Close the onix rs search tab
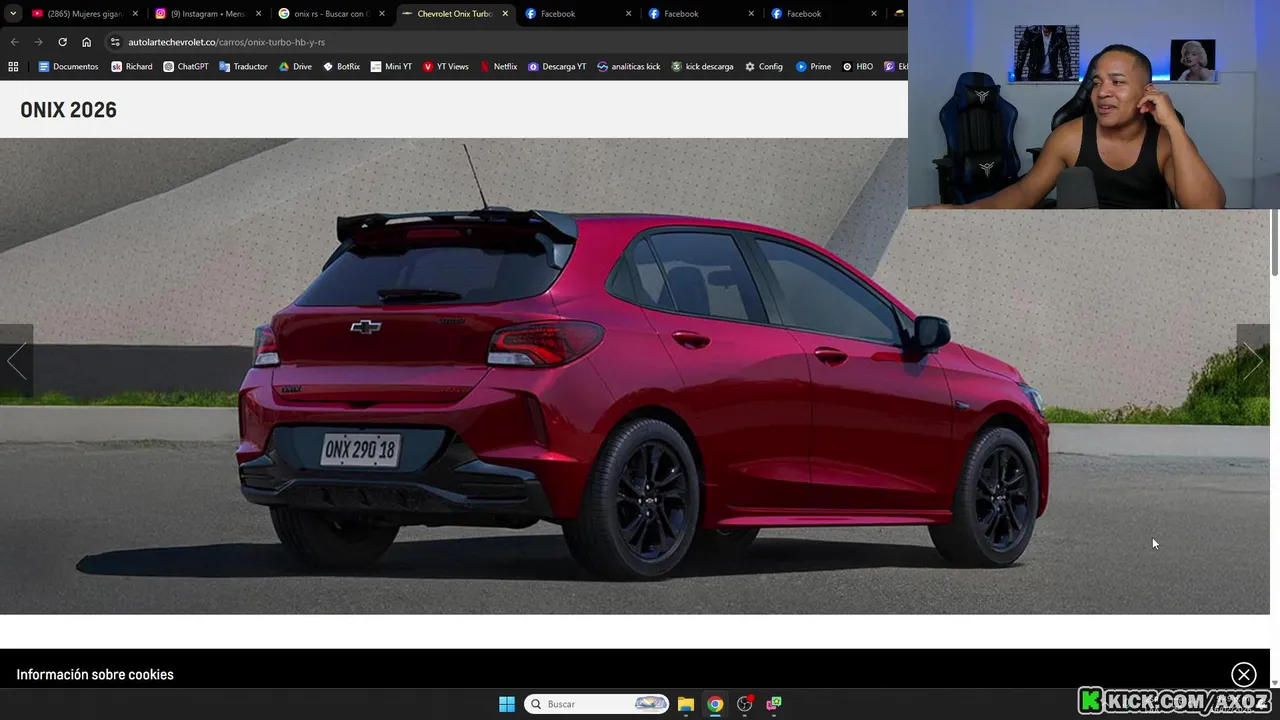The height and width of the screenshot is (720, 1280). click(382, 14)
